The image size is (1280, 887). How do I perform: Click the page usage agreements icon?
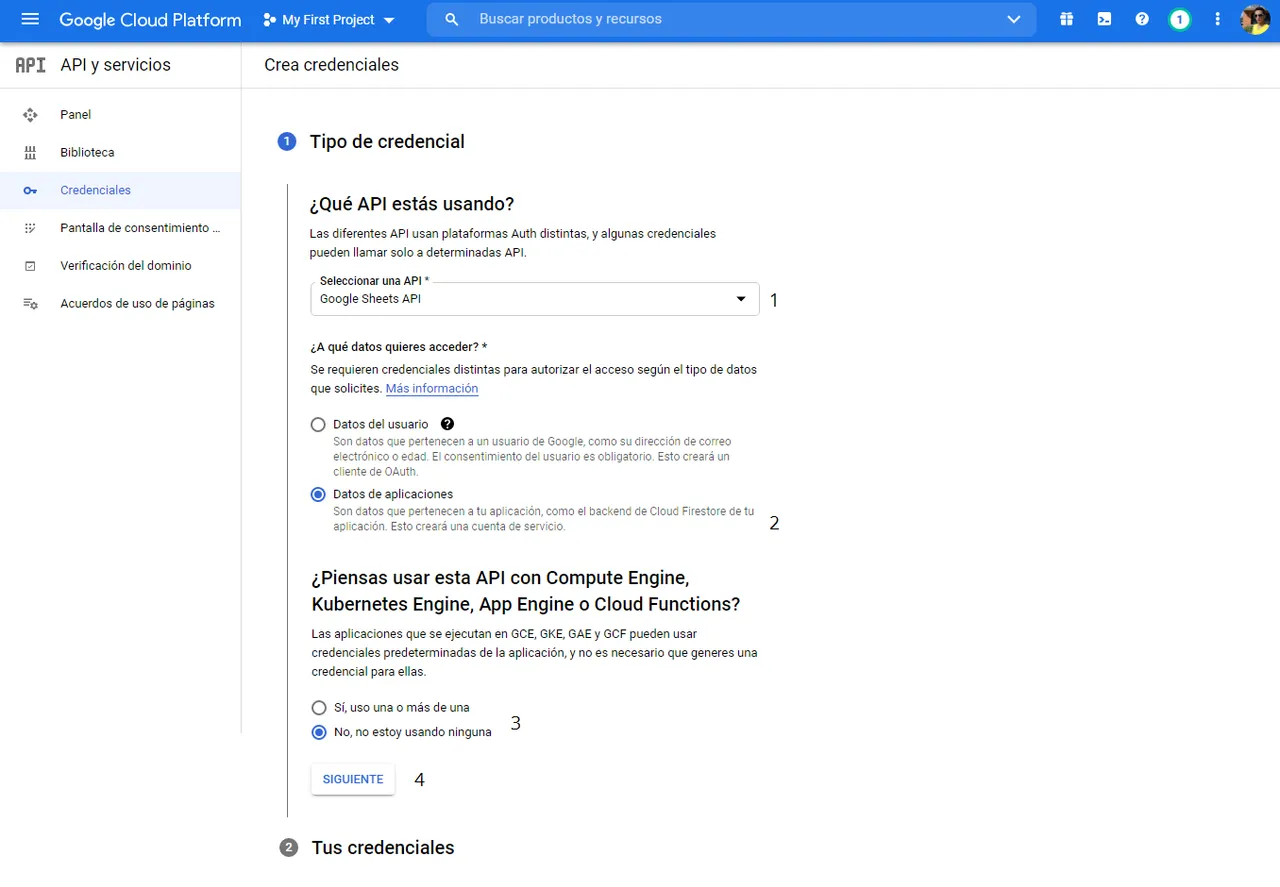[30, 304]
